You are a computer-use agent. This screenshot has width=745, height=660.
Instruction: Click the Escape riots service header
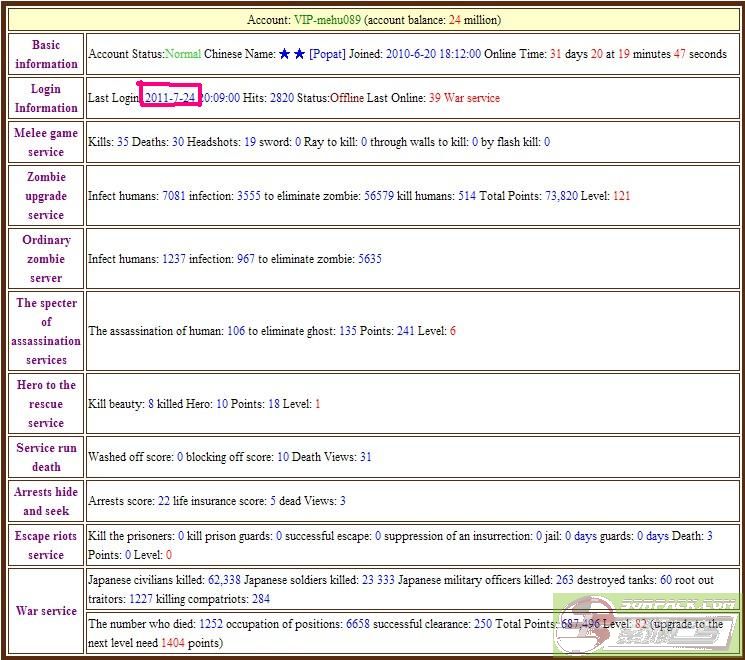(x=46, y=545)
